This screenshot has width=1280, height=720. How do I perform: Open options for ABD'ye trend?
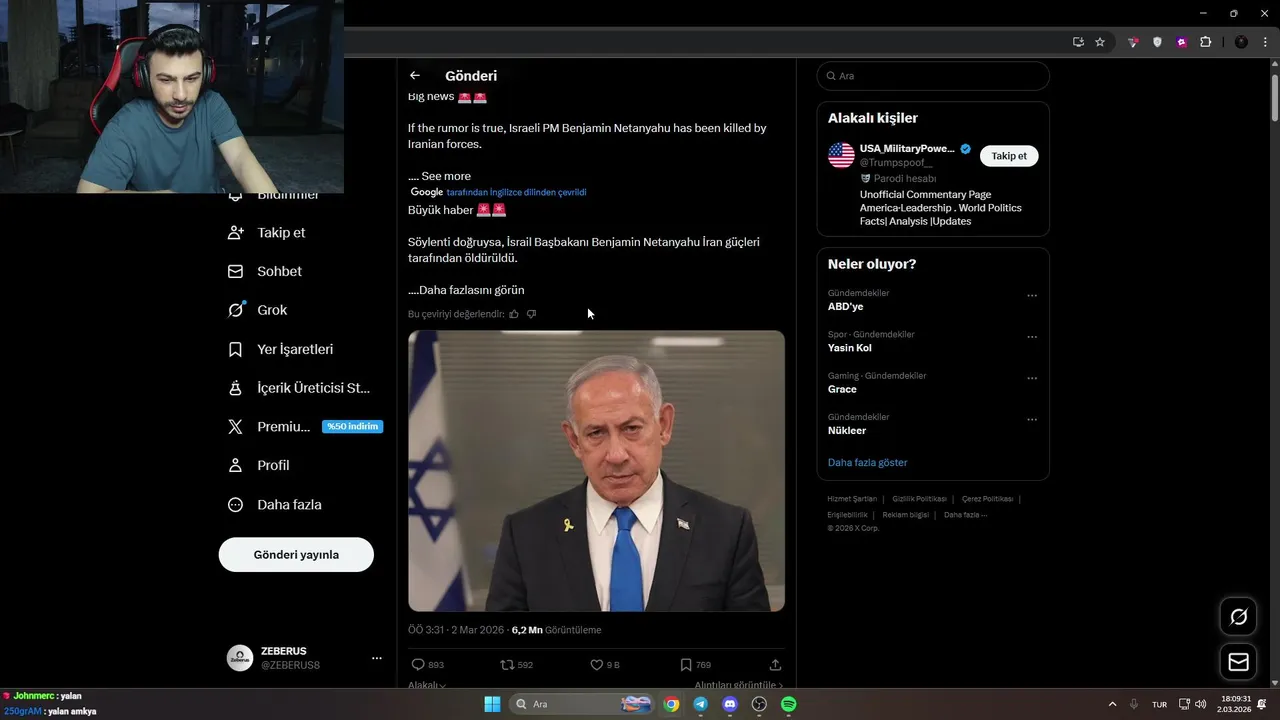pyautogui.click(x=1032, y=296)
